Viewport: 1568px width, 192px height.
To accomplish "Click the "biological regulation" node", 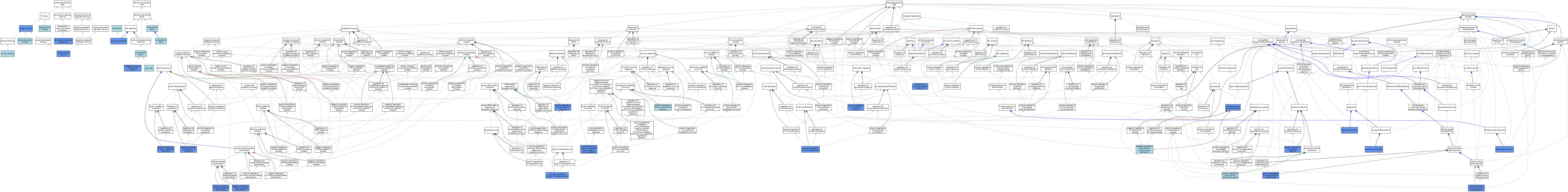I will click(911, 16).
